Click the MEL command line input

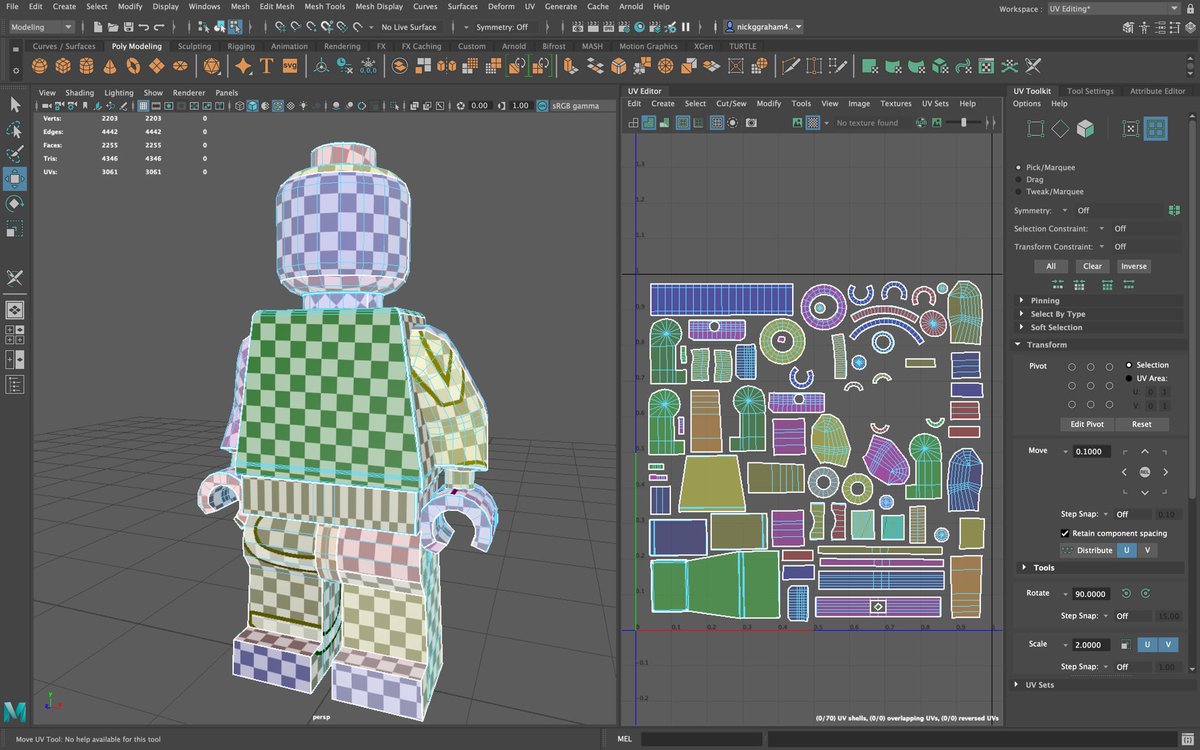click(x=700, y=739)
